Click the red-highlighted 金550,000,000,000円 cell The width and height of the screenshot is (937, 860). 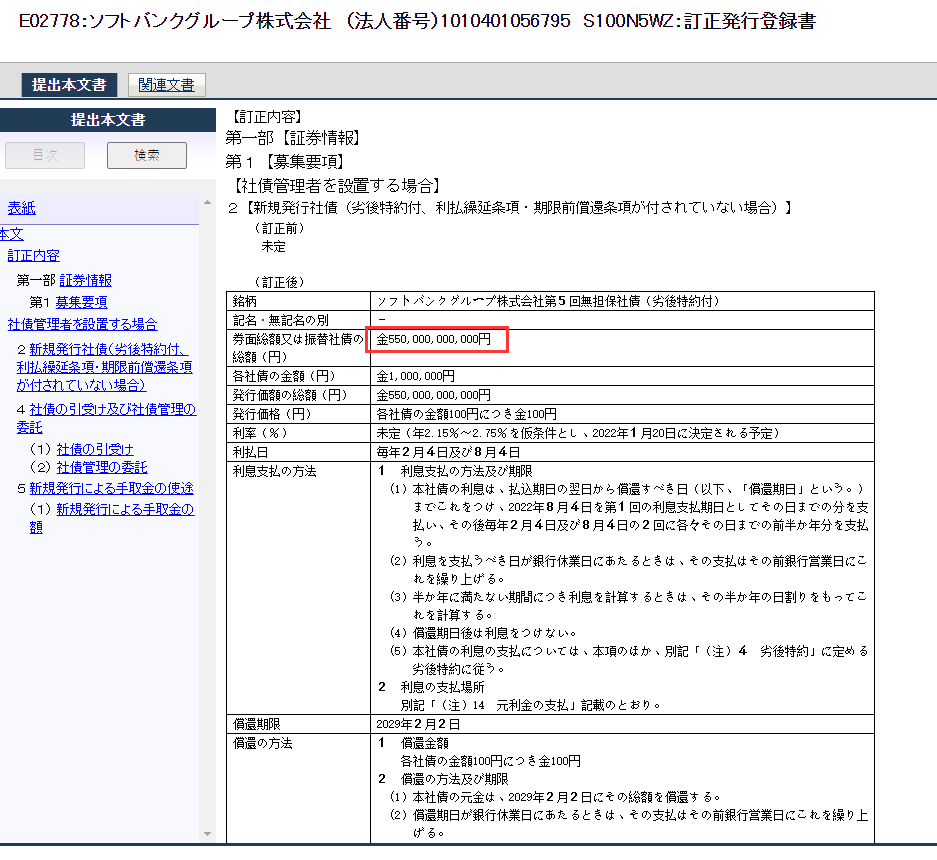pos(436,340)
